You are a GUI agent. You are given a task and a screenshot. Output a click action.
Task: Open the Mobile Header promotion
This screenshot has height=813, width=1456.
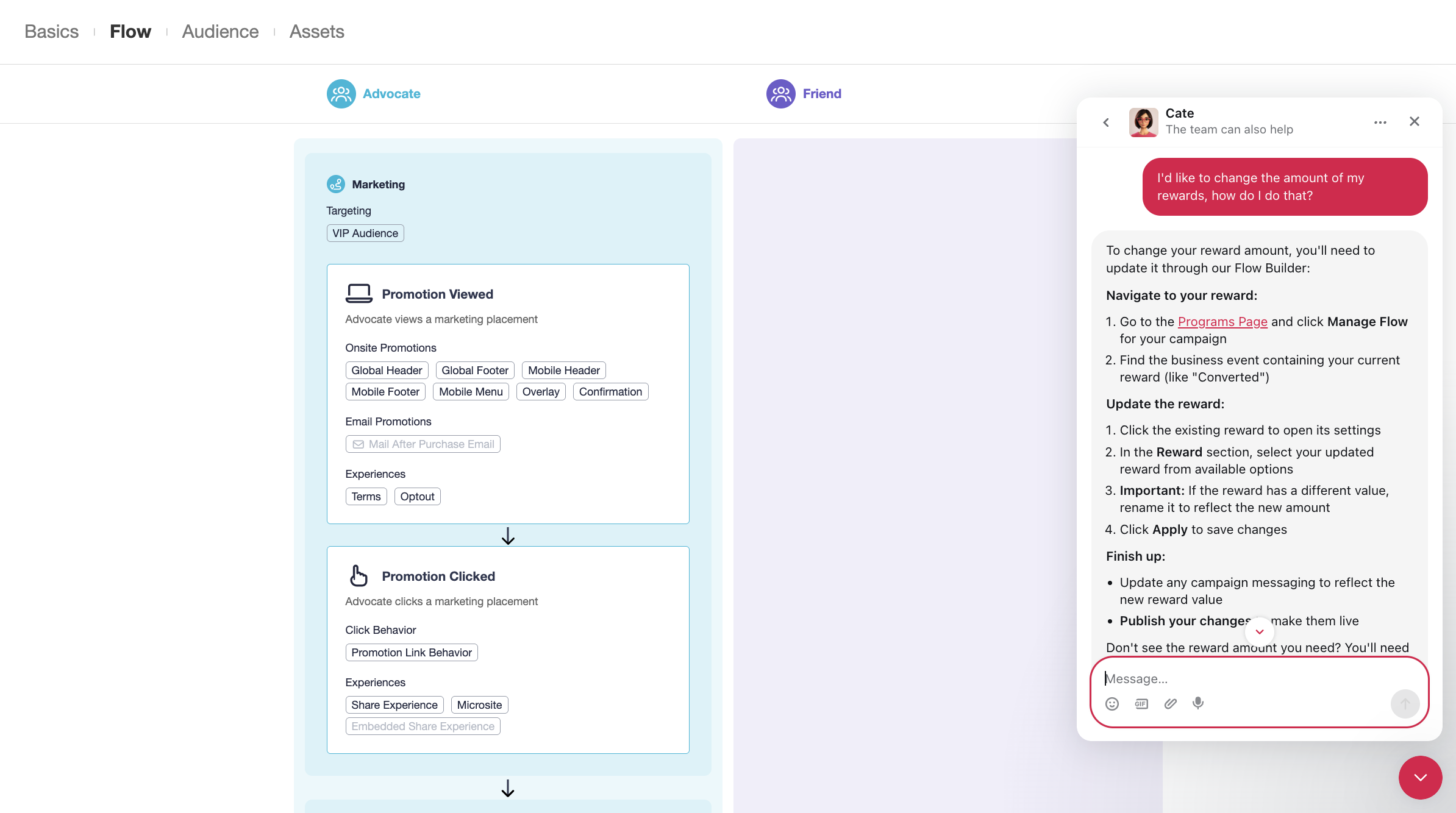(564, 371)
